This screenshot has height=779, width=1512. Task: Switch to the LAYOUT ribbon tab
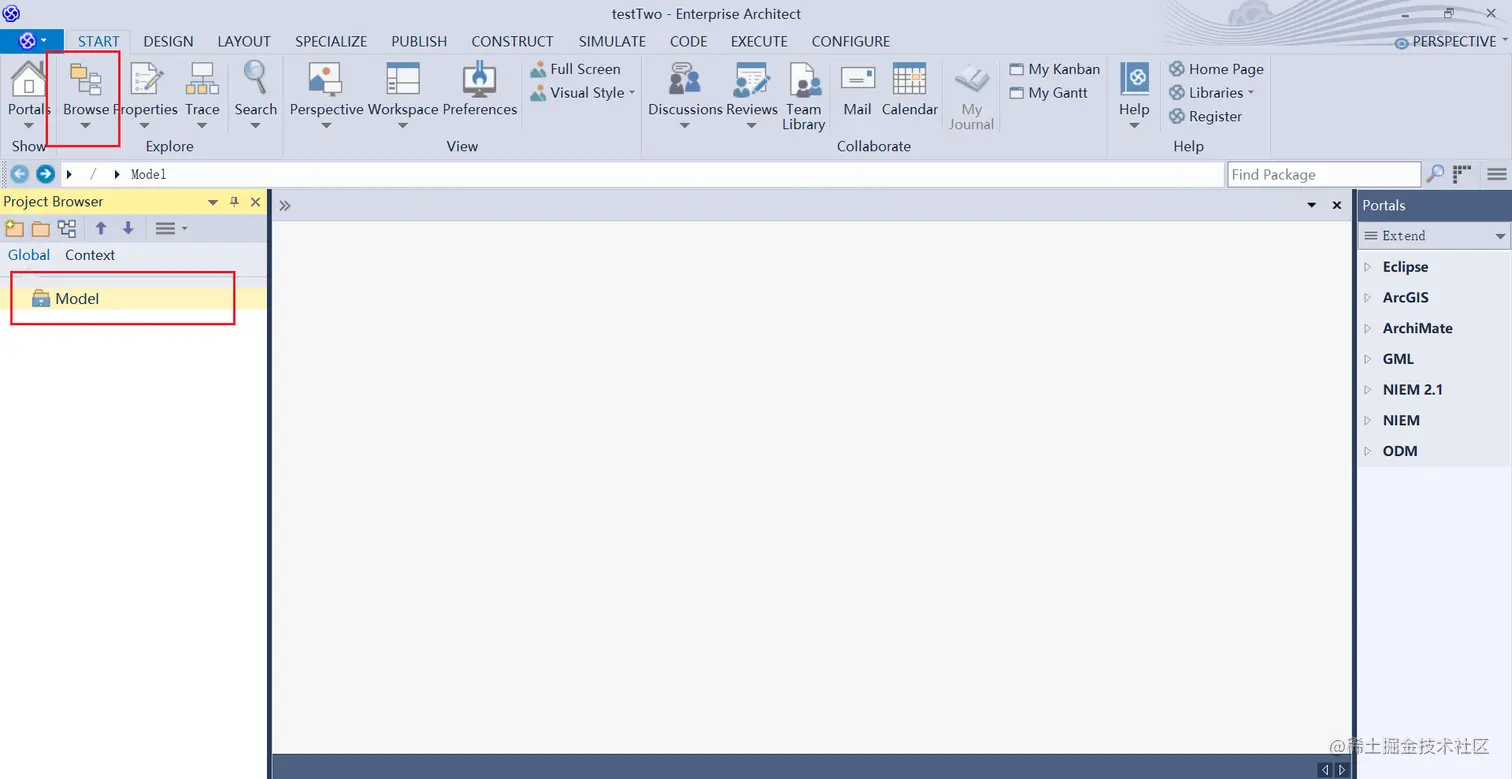244,42
